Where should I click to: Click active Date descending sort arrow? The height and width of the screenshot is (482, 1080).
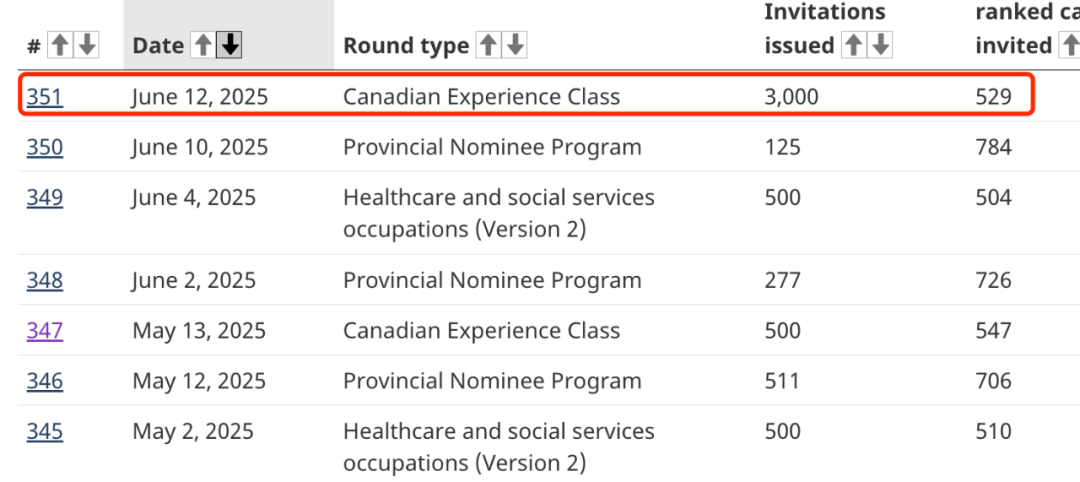click(x=230, y=45)
